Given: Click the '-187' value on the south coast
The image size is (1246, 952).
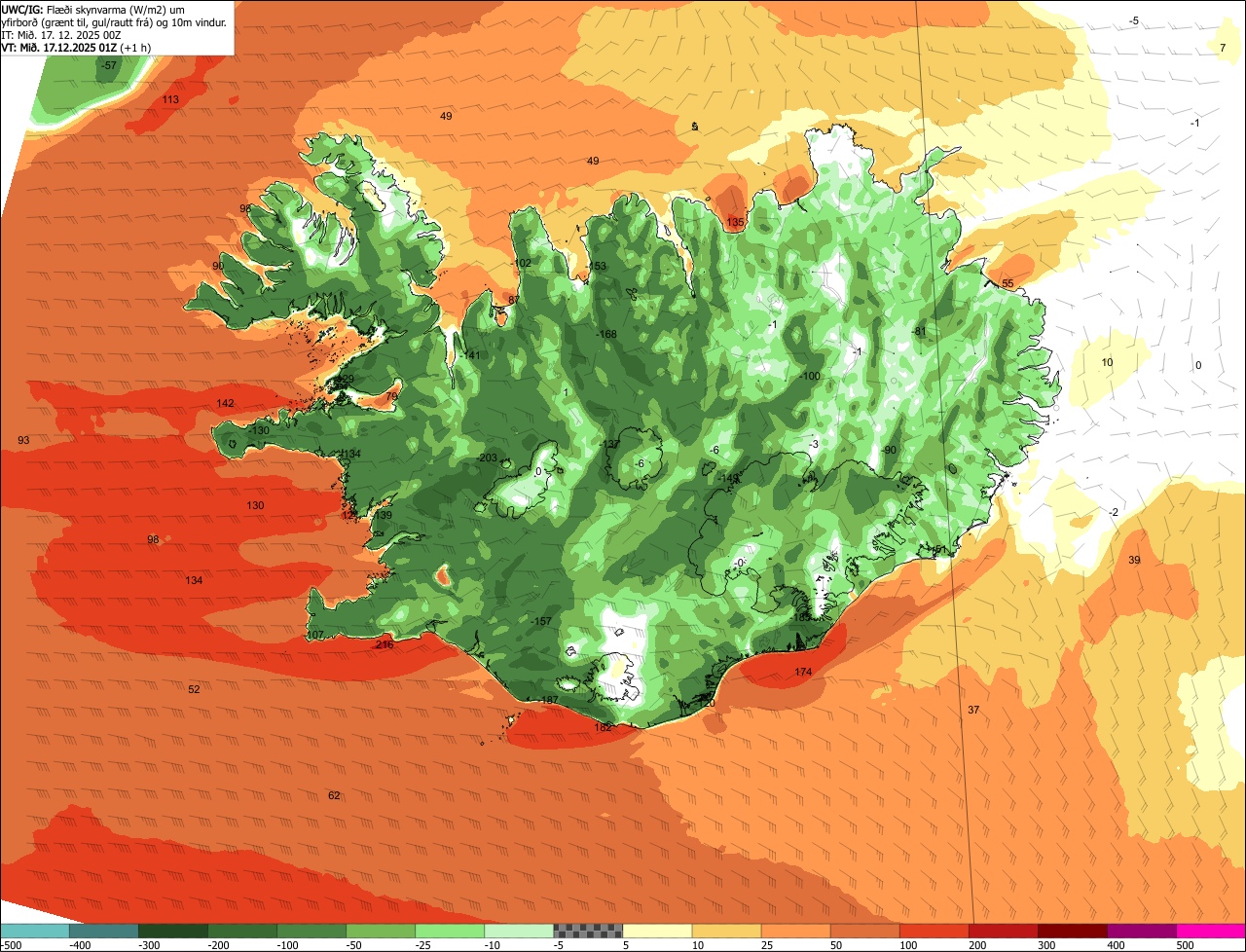Looking at the screenshot, I should pyautogui.click(x=549, y=700).
